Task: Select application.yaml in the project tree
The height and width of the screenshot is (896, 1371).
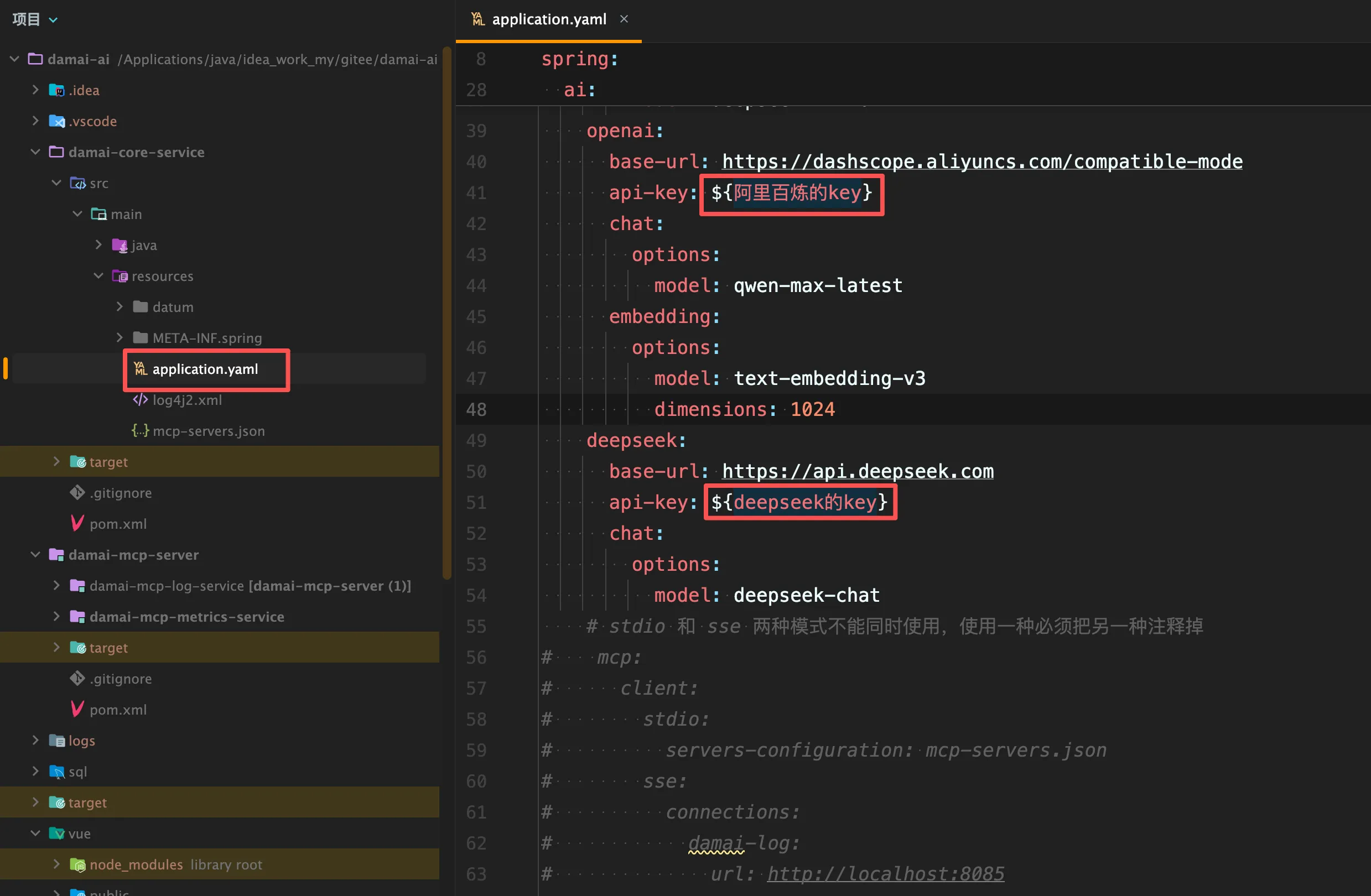Action: coord(205,369)
